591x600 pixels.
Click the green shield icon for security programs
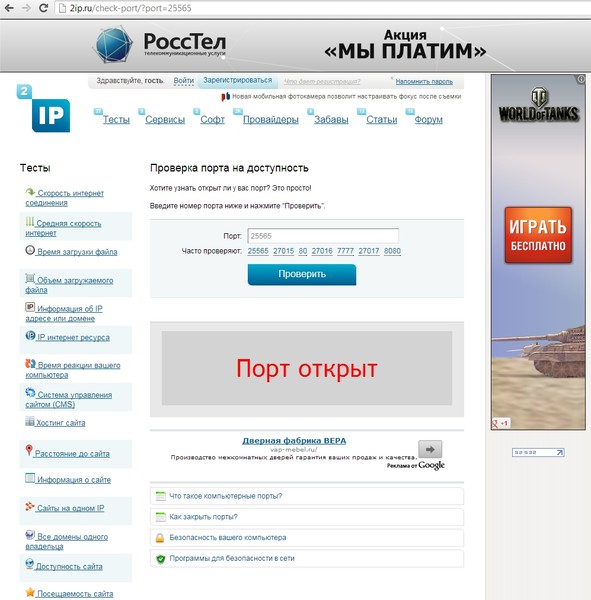click(x=160, y=559)
